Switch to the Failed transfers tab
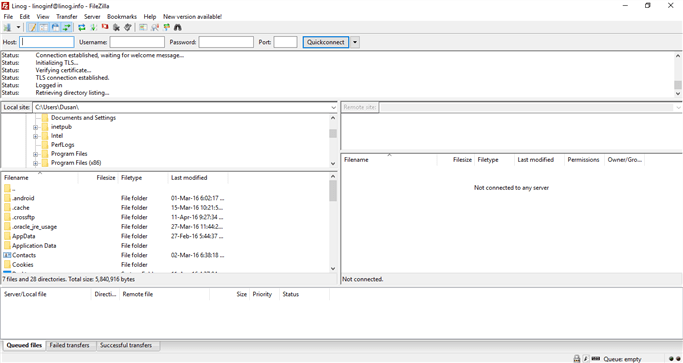 point(70,346)
